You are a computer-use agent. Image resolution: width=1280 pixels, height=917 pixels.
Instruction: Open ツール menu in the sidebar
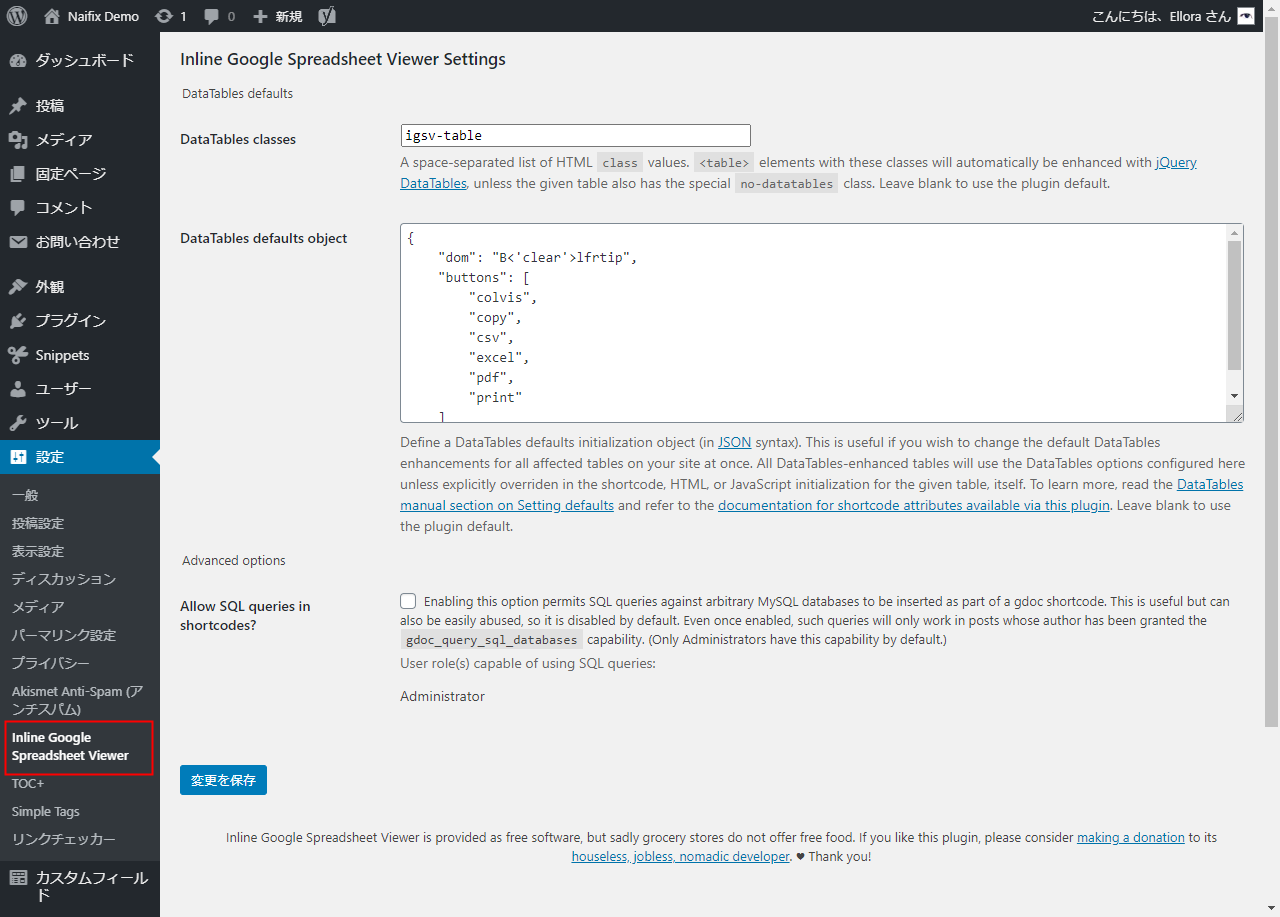tap(80, 423)
